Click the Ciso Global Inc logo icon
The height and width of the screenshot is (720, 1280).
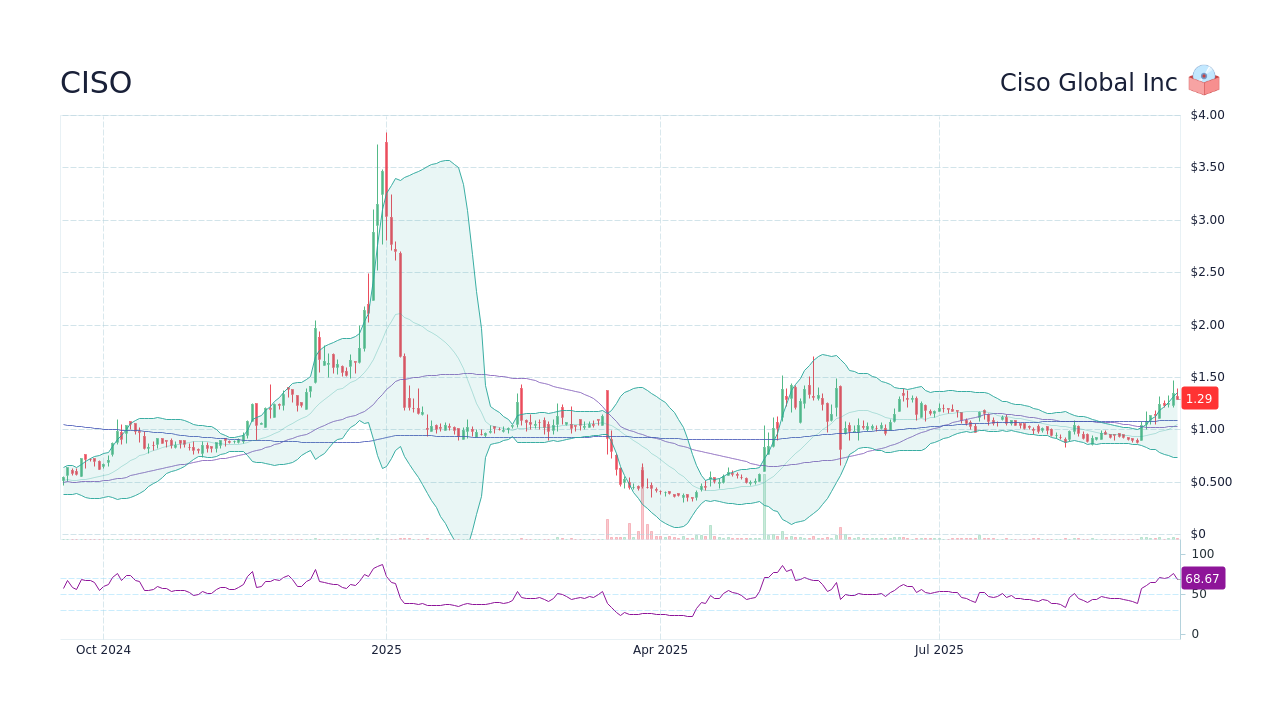(1204, 81)
